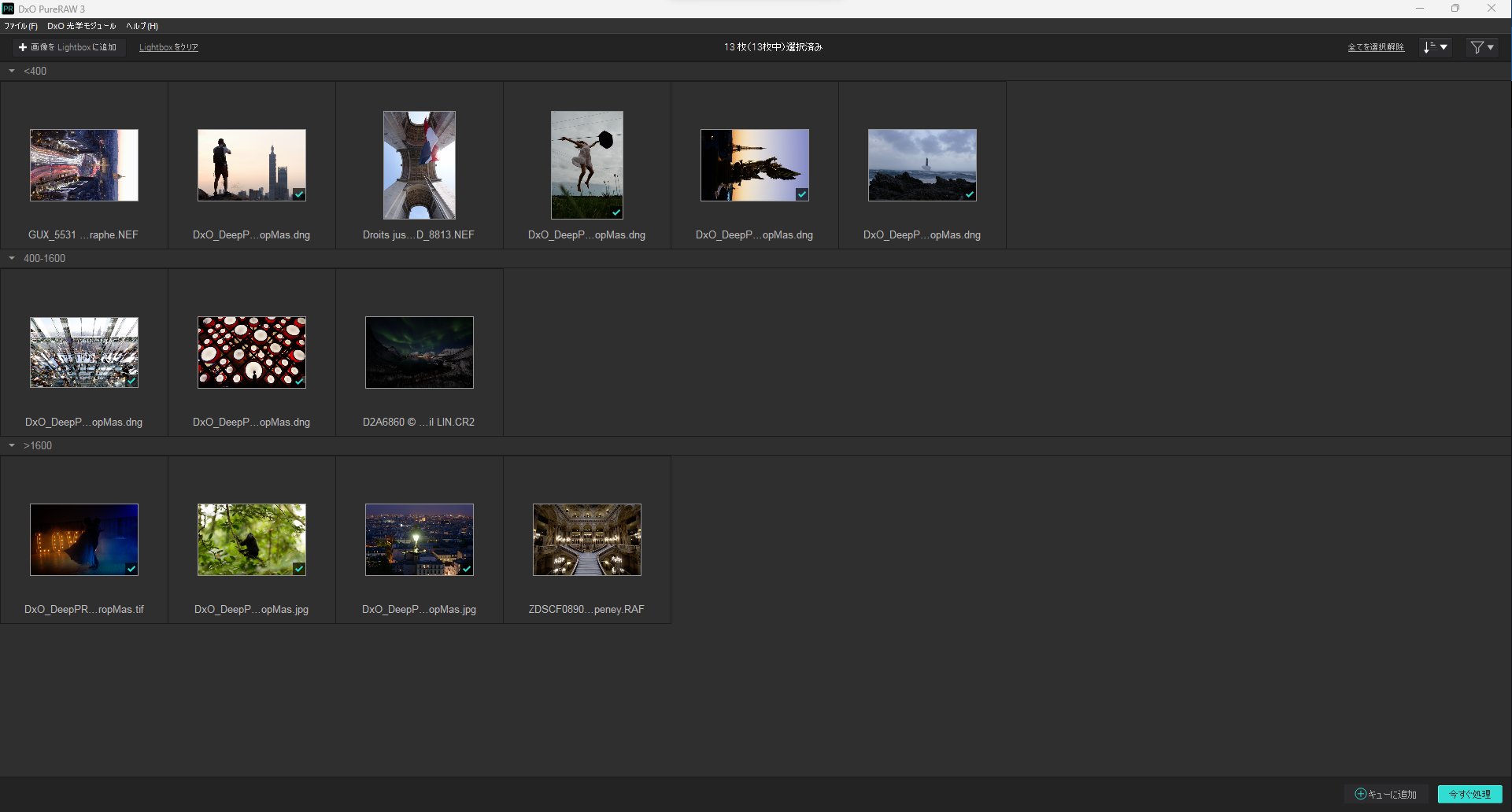Minimize the DxO PureRAW 3 window

1420,9
